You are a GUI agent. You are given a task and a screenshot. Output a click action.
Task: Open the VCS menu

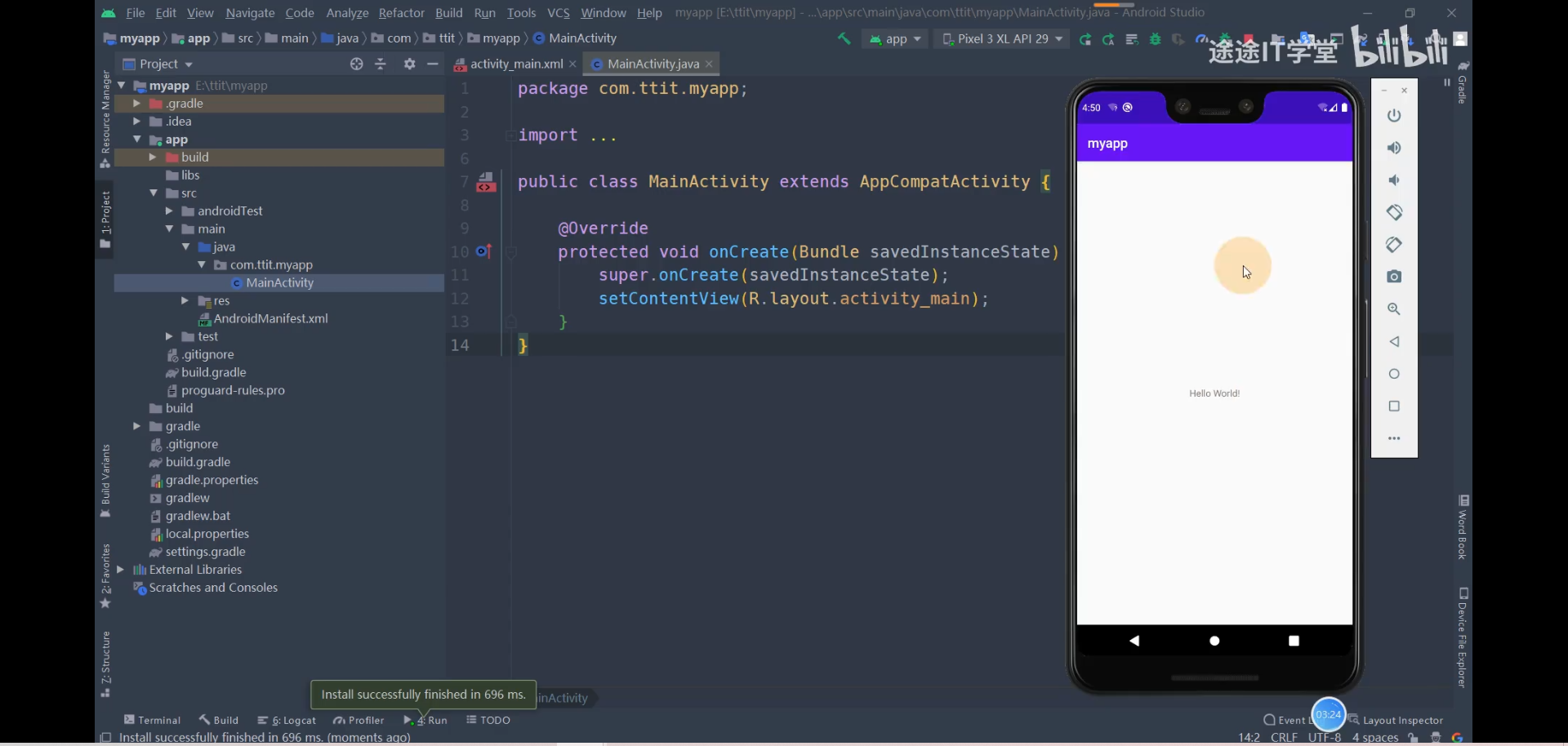tap(559, 13)
